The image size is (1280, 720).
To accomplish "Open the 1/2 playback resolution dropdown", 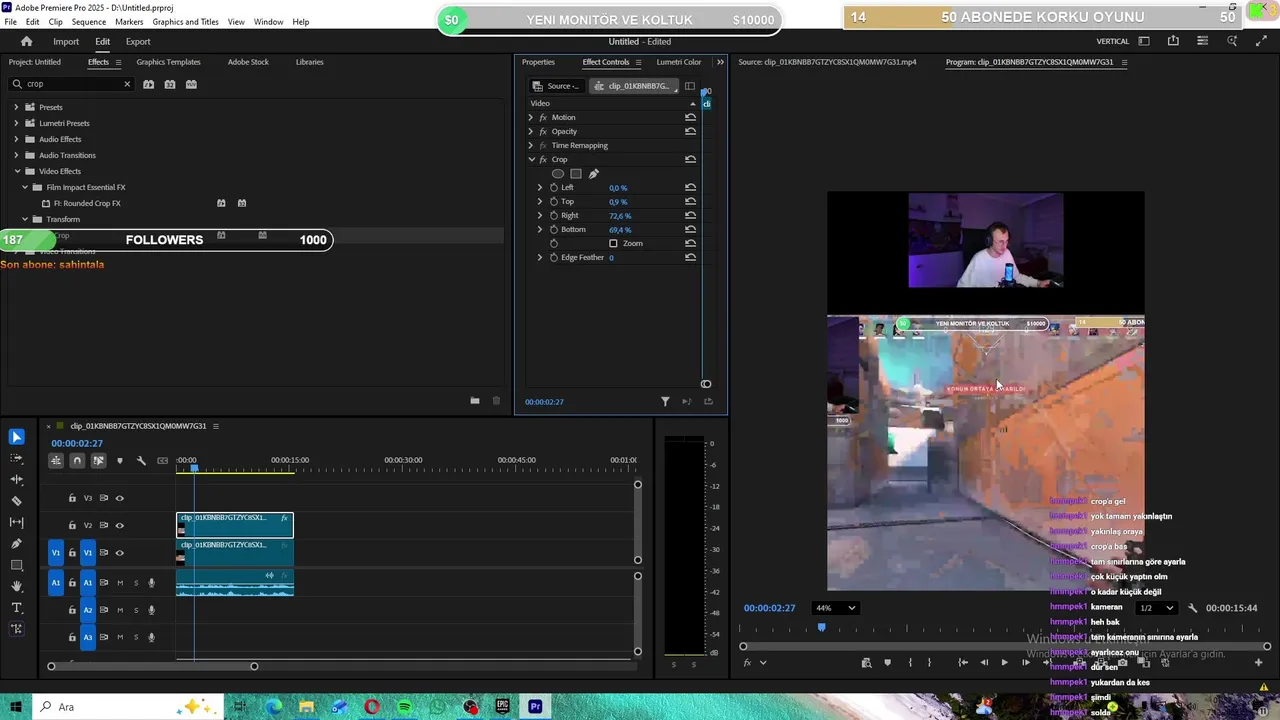I will 1156,608.
